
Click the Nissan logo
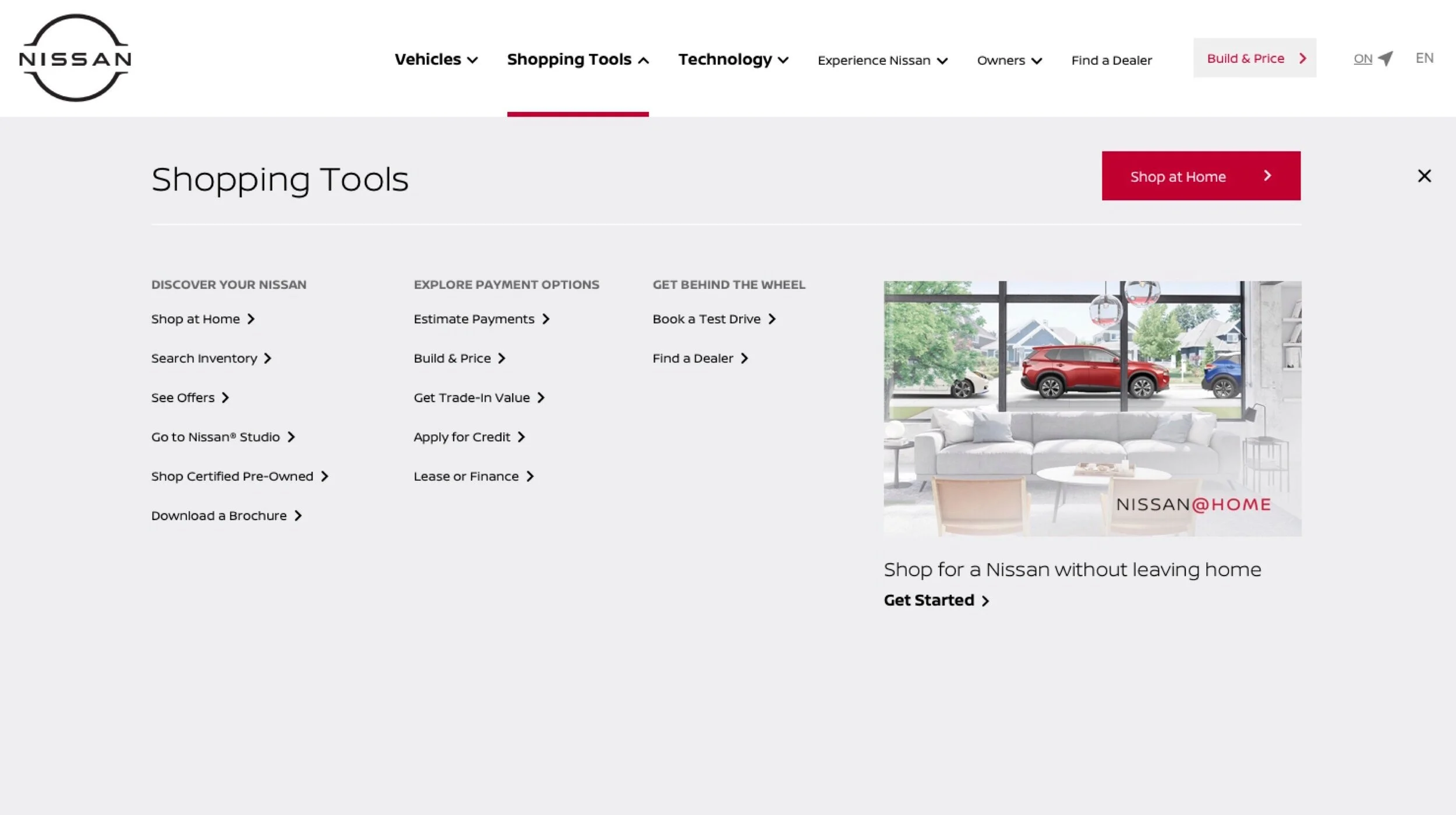coord(76,58)
